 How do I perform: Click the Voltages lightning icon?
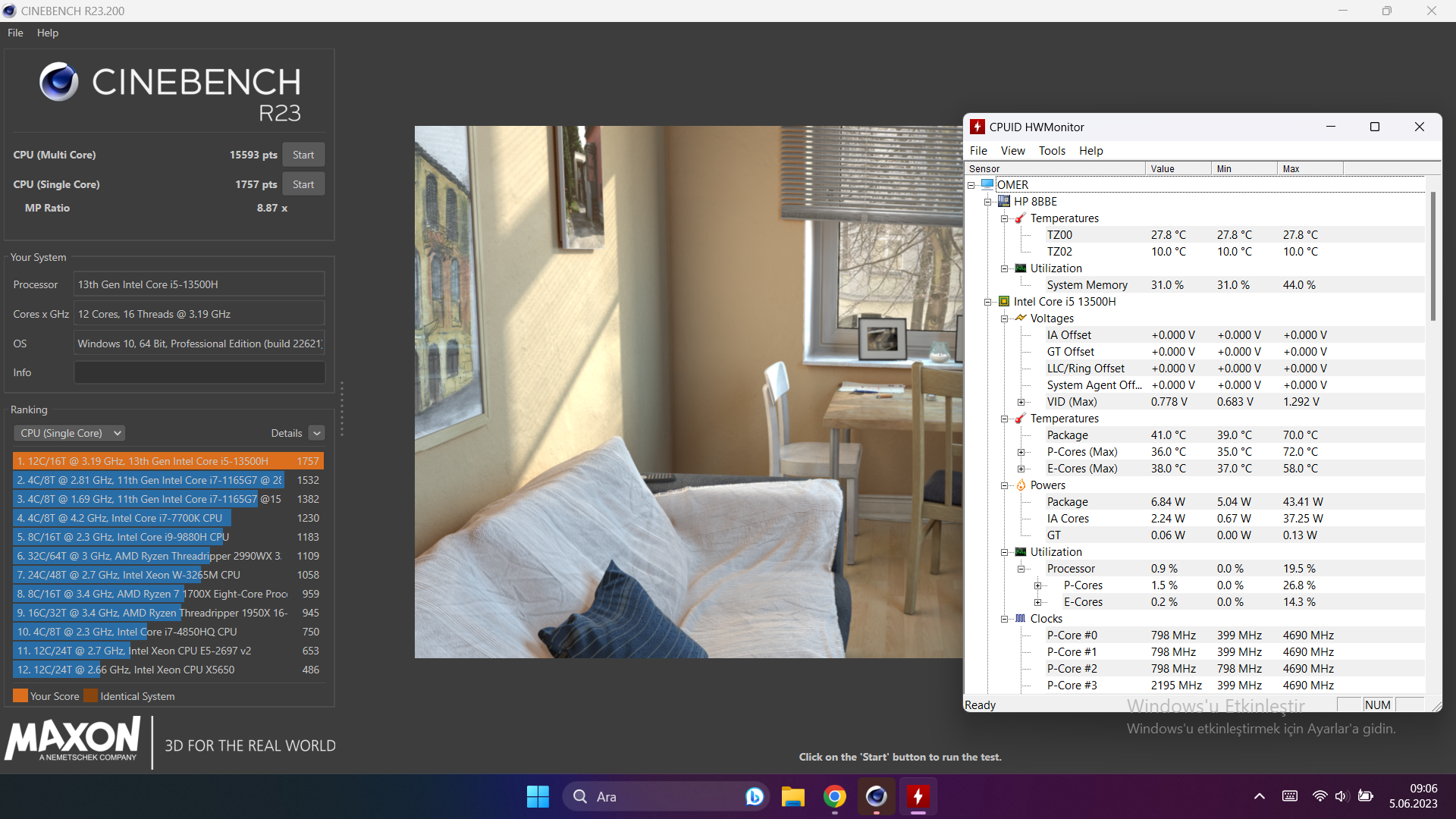(x=1021, y=318)
